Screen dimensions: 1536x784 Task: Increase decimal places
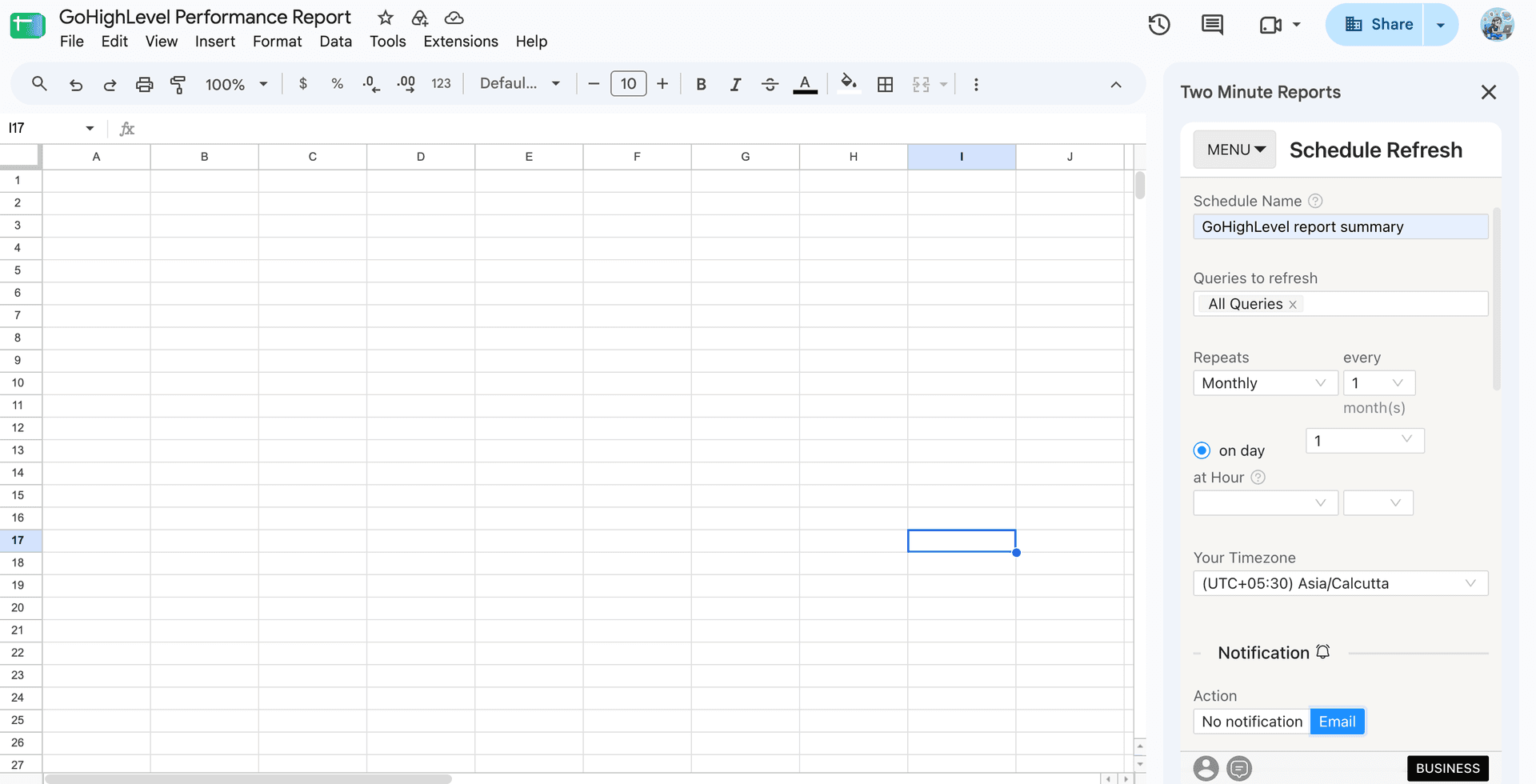(x=406, y=84)
